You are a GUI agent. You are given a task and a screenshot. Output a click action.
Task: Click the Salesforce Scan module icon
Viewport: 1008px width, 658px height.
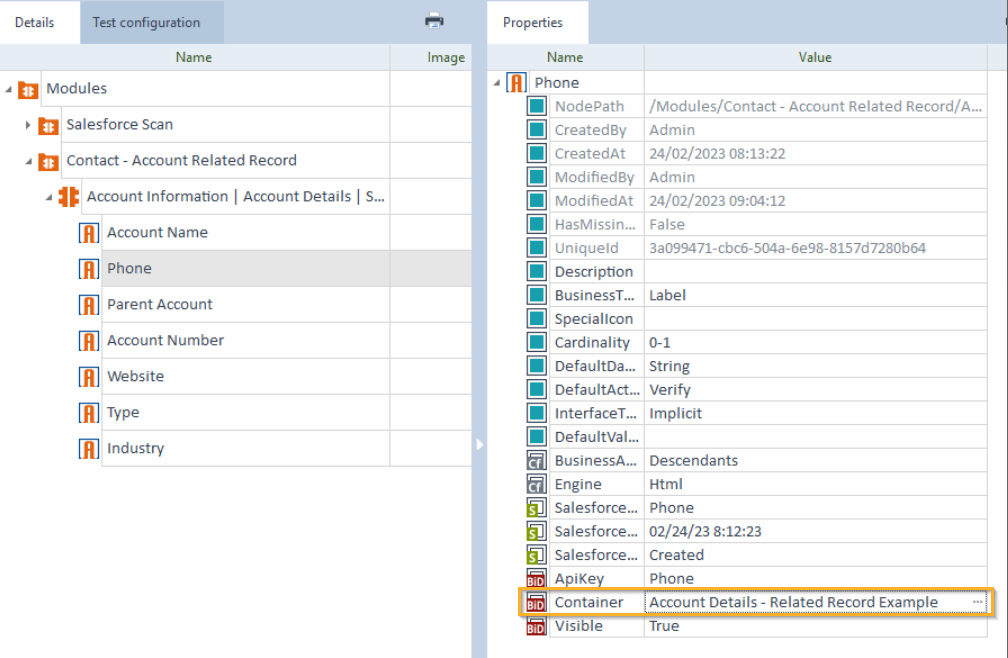tap(48, 125)
